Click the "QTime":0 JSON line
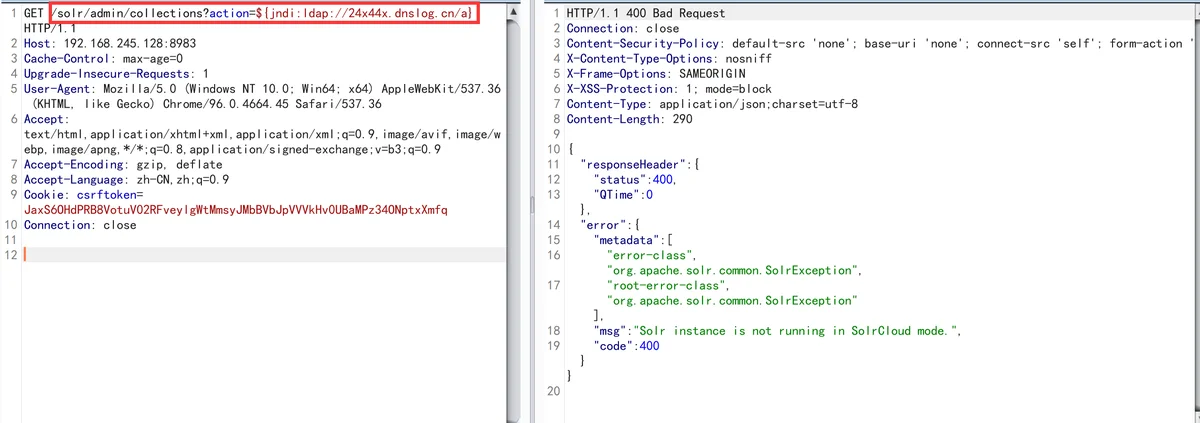 (x=623, y=195)
